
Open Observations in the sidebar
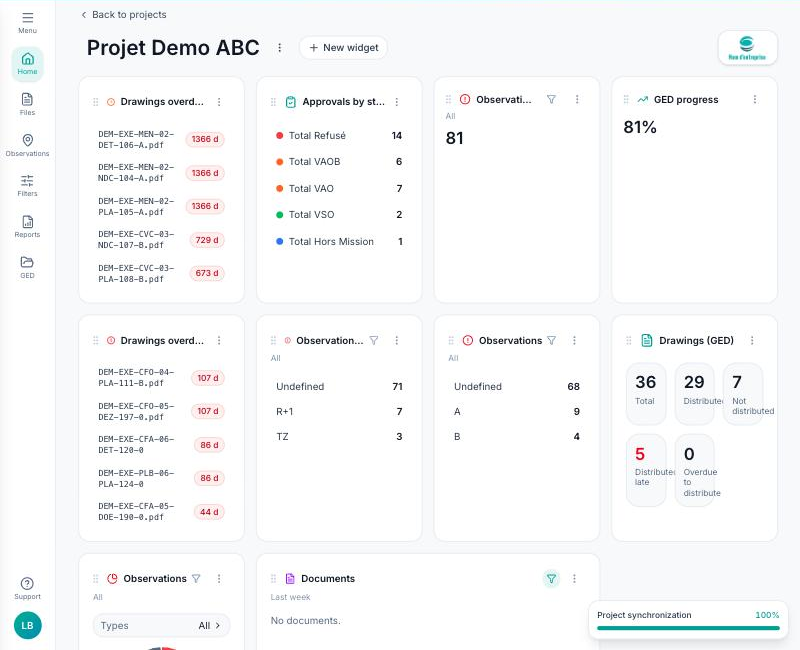28,145
